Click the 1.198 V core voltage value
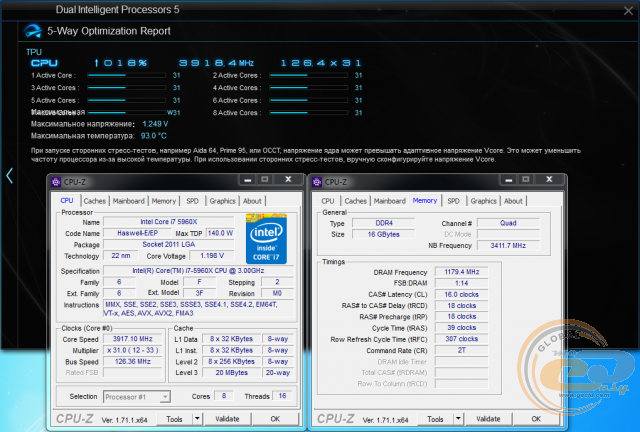Viewport: 640px width, 432px height. pos(212,256)
